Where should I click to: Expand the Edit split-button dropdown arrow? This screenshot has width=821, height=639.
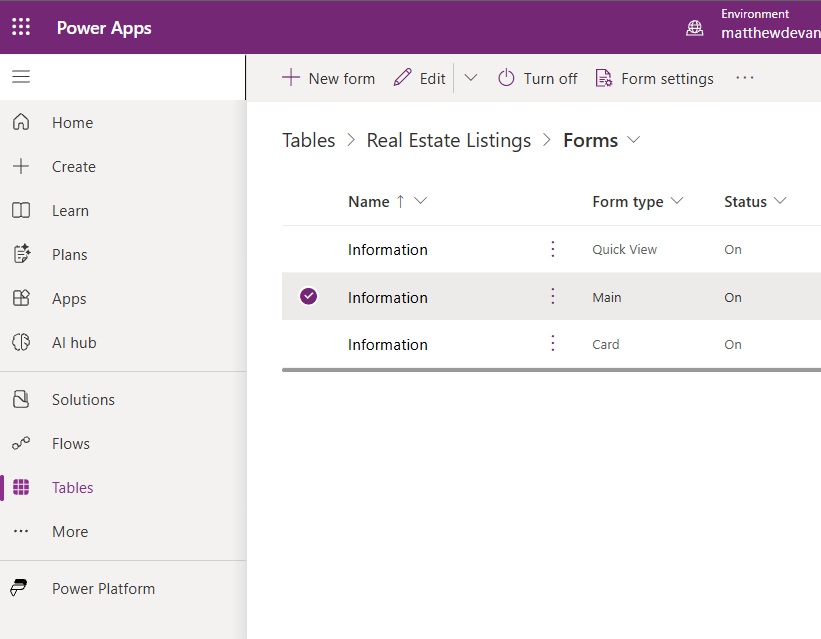click(471, 78)
